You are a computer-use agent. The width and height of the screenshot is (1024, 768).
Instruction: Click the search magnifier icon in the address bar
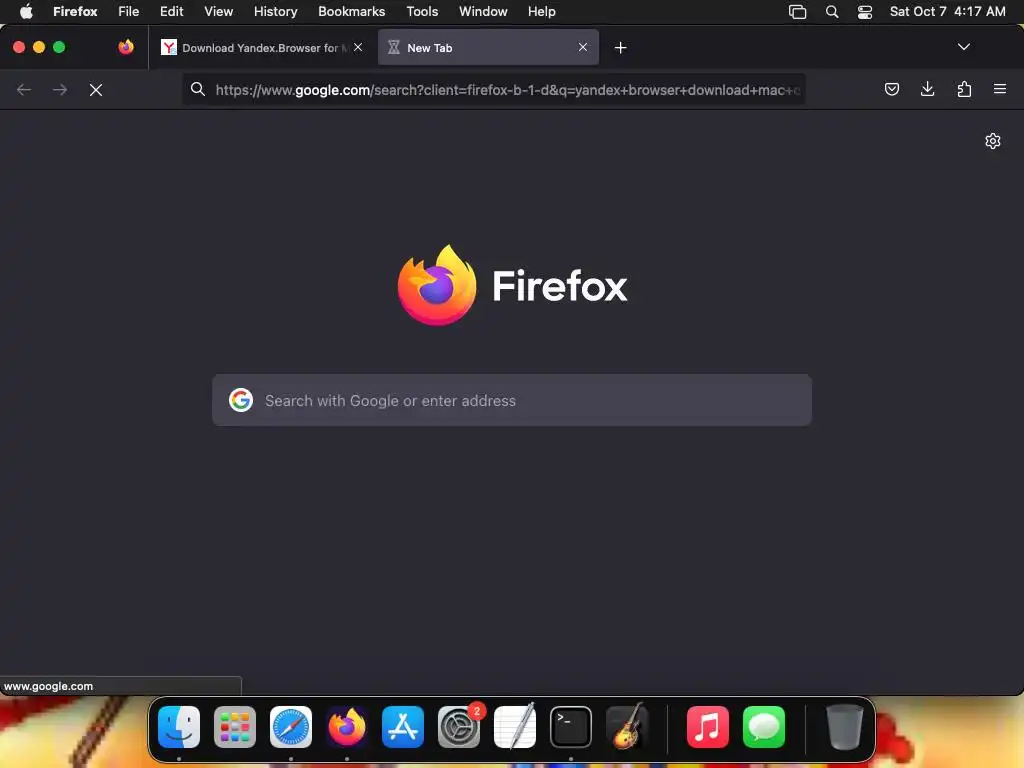coord(198,89)
